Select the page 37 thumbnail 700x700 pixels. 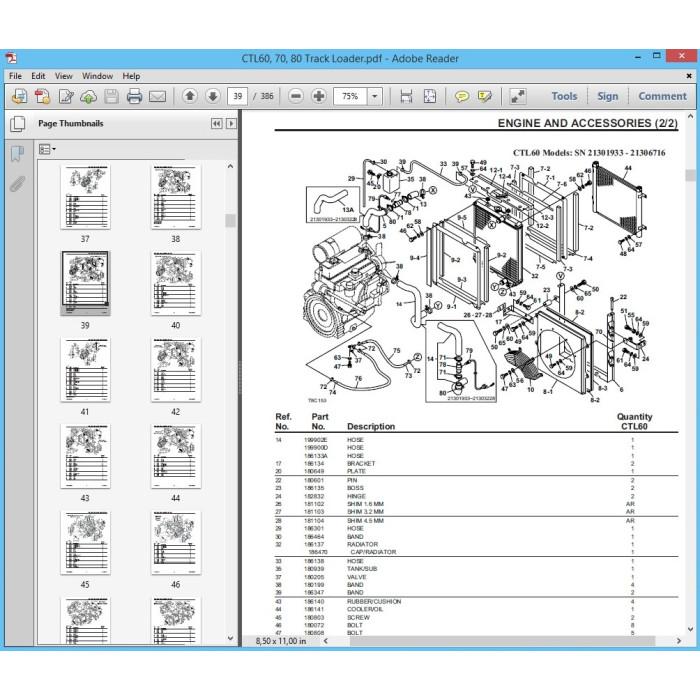point(85,197)
